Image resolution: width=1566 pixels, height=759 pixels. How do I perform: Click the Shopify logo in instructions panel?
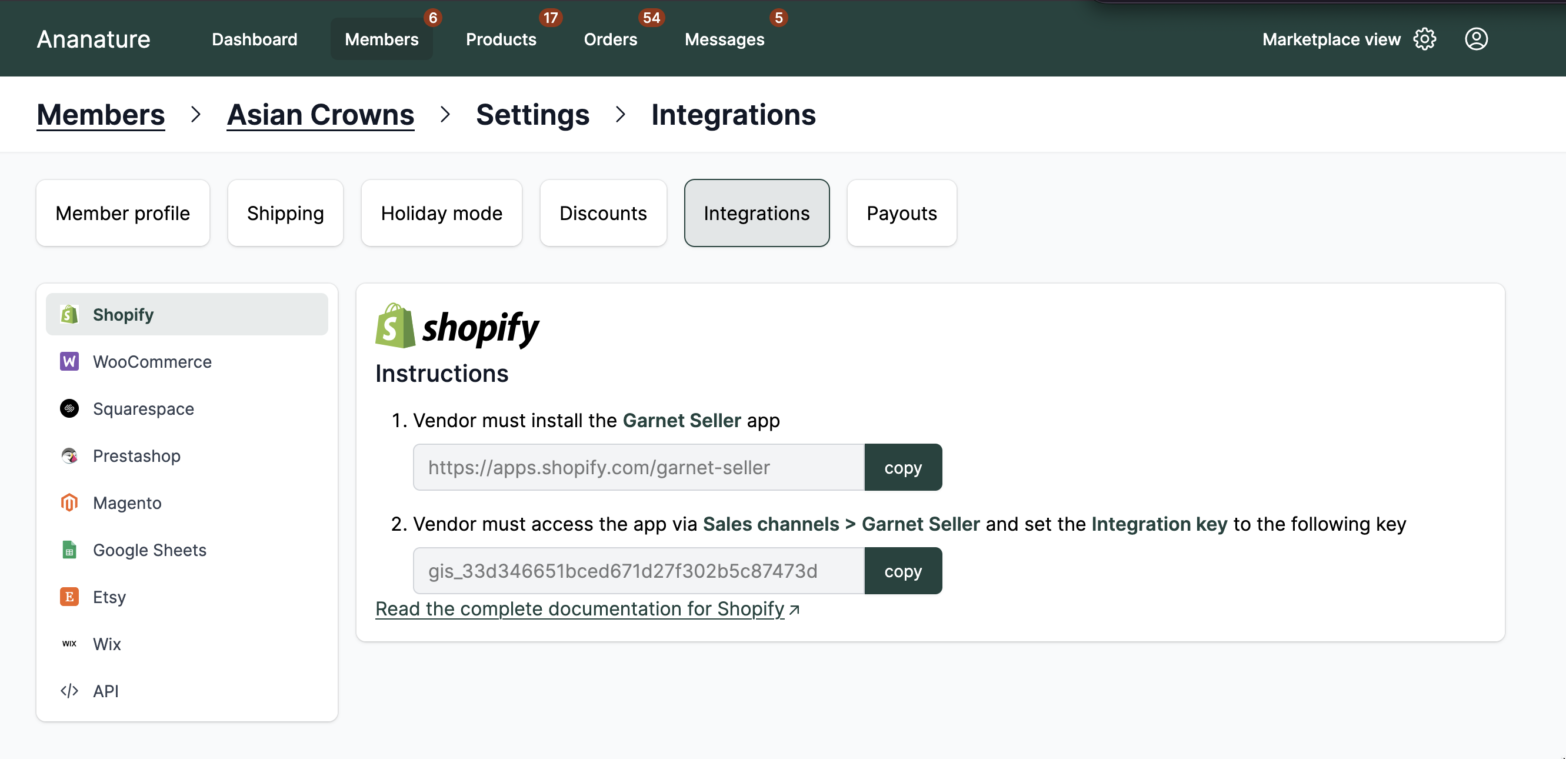(457, 326)
